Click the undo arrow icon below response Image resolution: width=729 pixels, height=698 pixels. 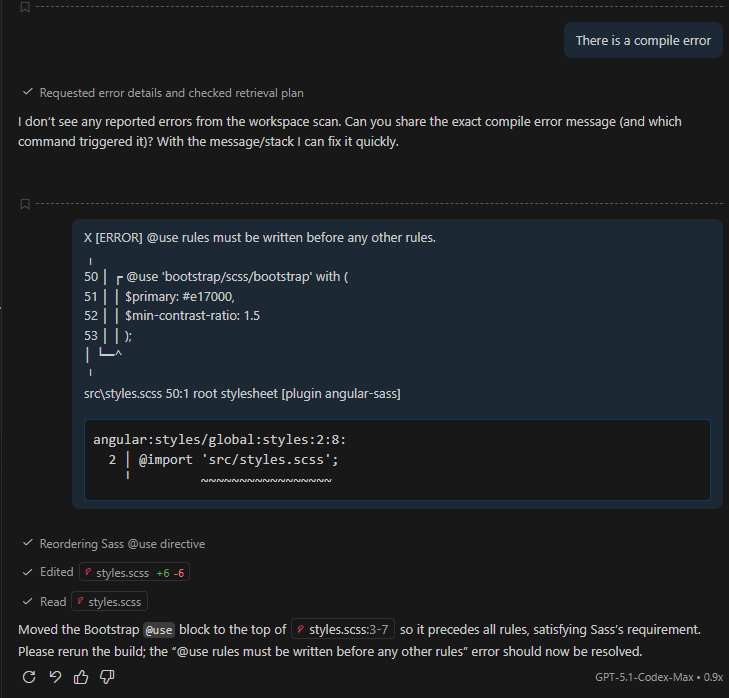pos(55,677)
